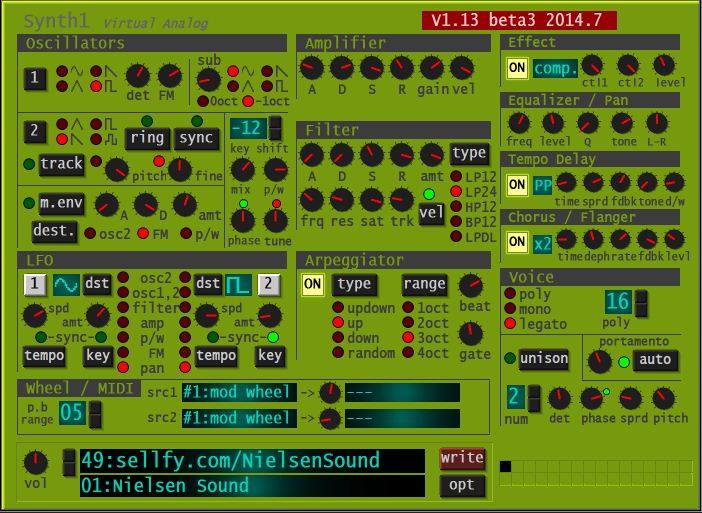Select oscillator 1 square waveform
The height and width of the screenshot is (513, 702).
[x=96, y=86]
